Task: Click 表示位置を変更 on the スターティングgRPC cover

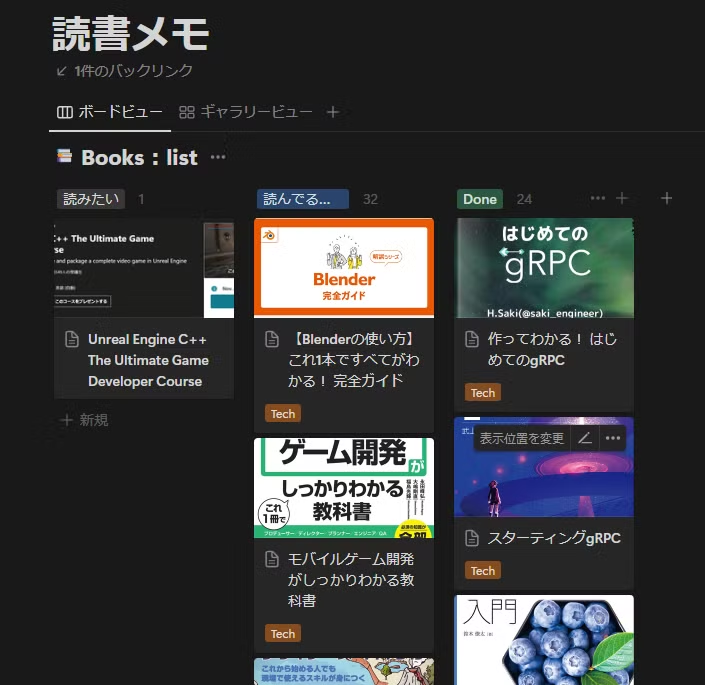Action: pyautogui.click(x=522, y=438)
